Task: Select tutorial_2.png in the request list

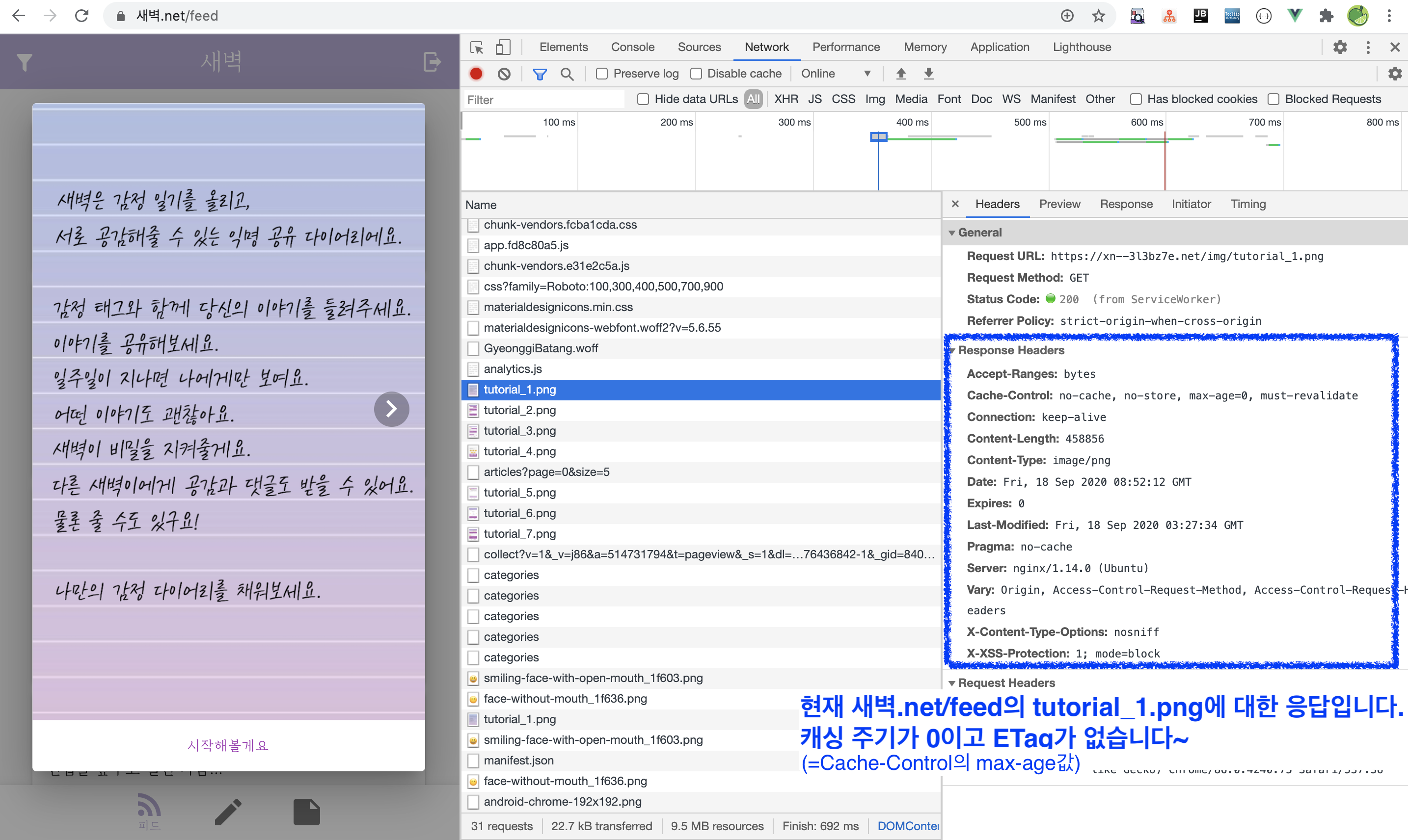Action: tap(519, 410)
